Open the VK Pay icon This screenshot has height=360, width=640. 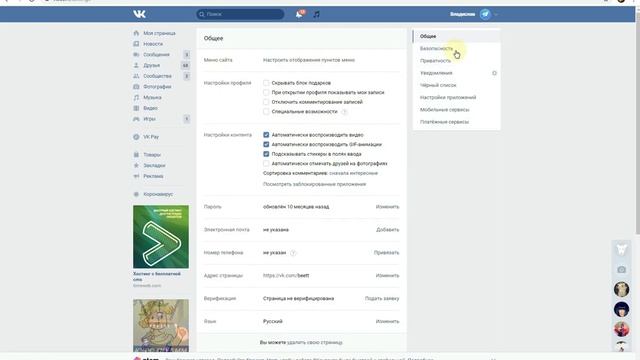coord(136,137)
